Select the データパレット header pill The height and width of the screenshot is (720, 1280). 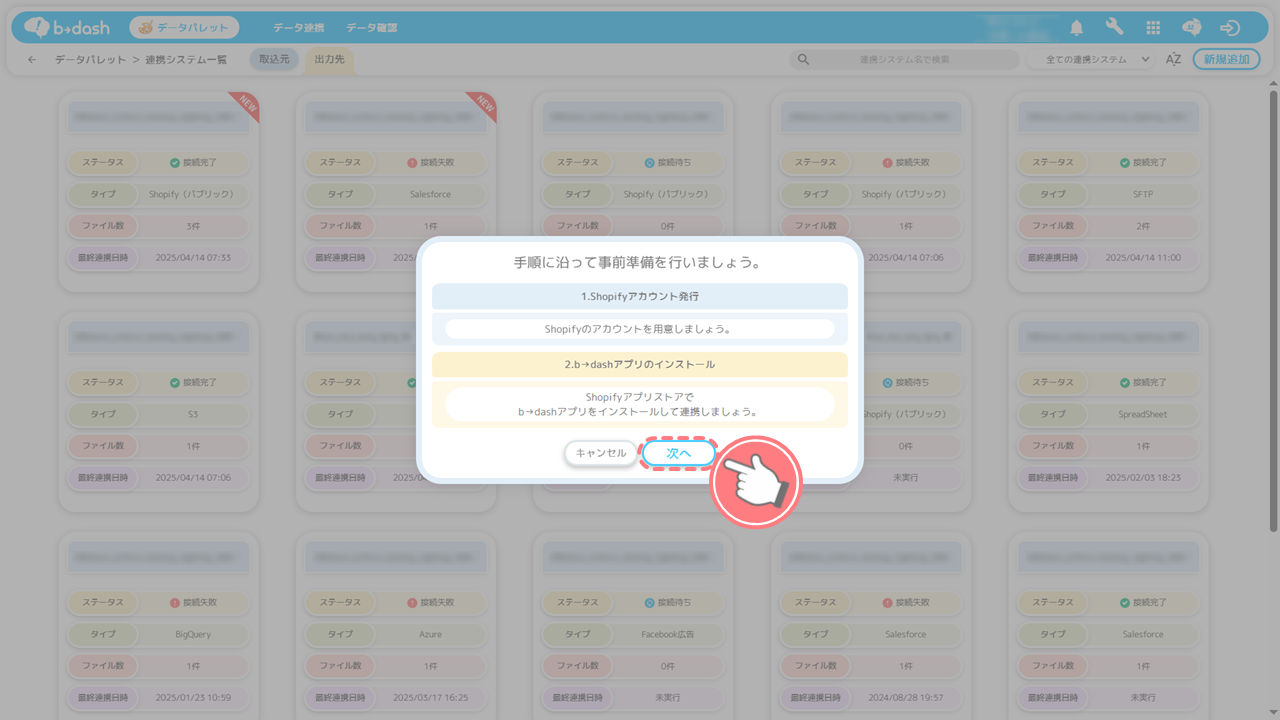[185, 28]
